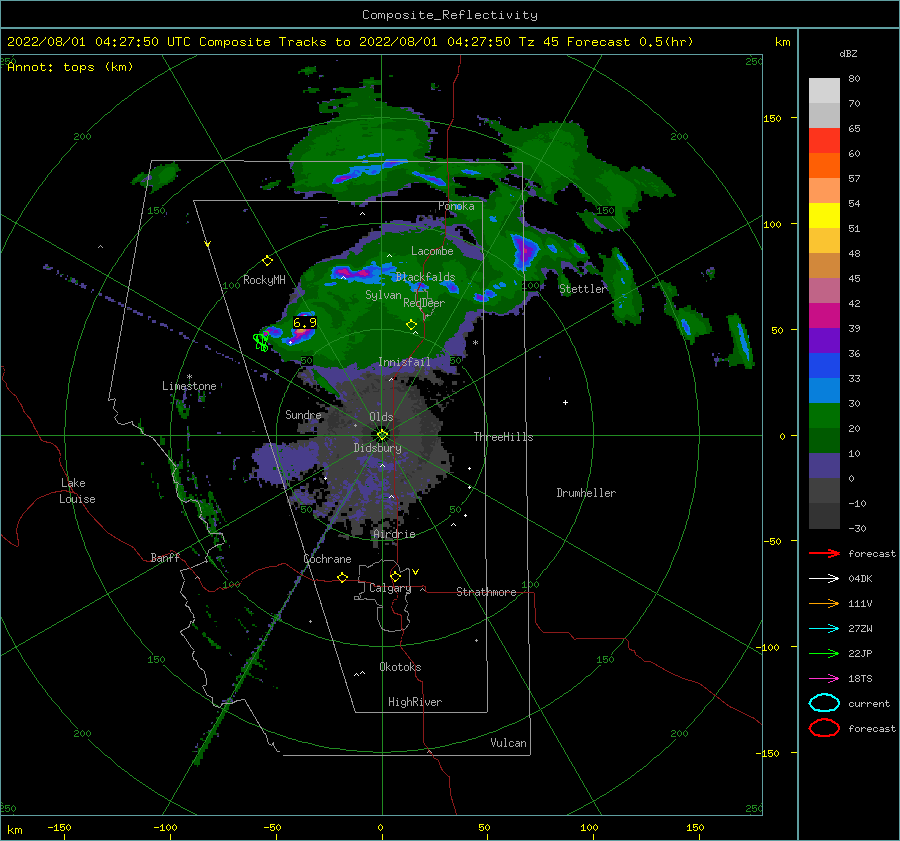
Task: Click the Lake Louise label
Action: pos(77,491)
